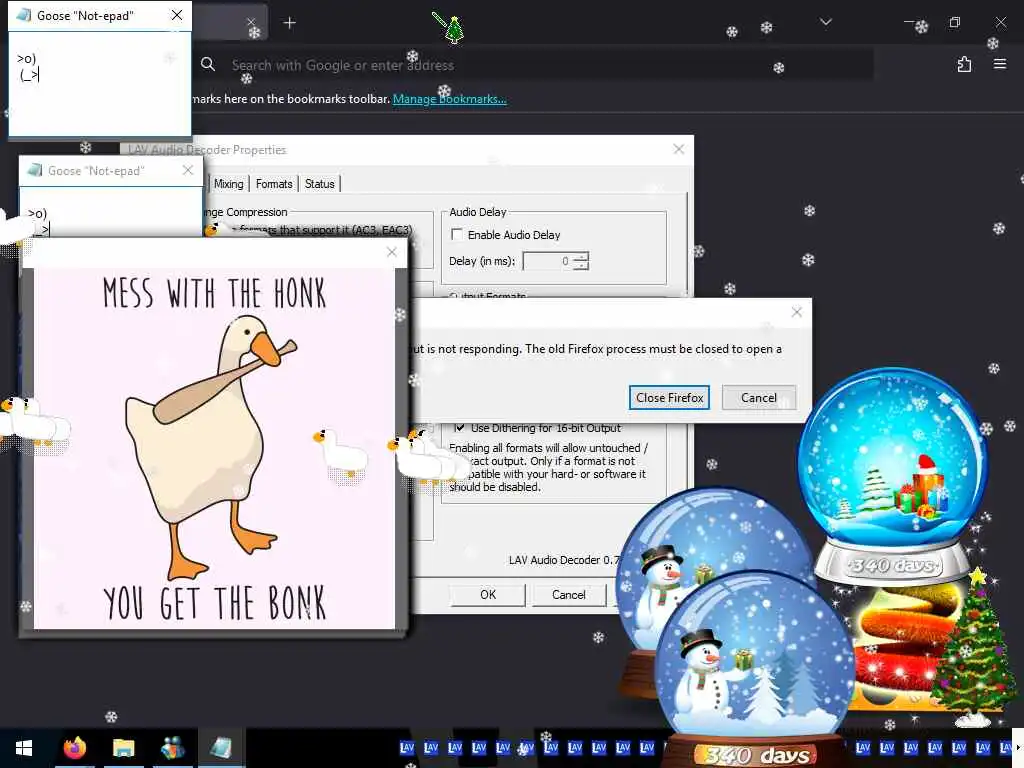Increase the Delay in ms stepper
This screenshot has width=1024, height=768.
583,256
